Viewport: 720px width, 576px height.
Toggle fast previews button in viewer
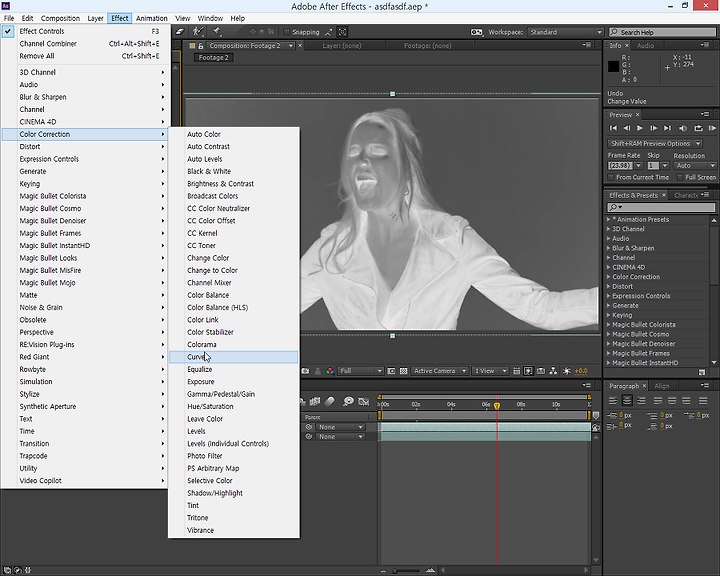529,371
